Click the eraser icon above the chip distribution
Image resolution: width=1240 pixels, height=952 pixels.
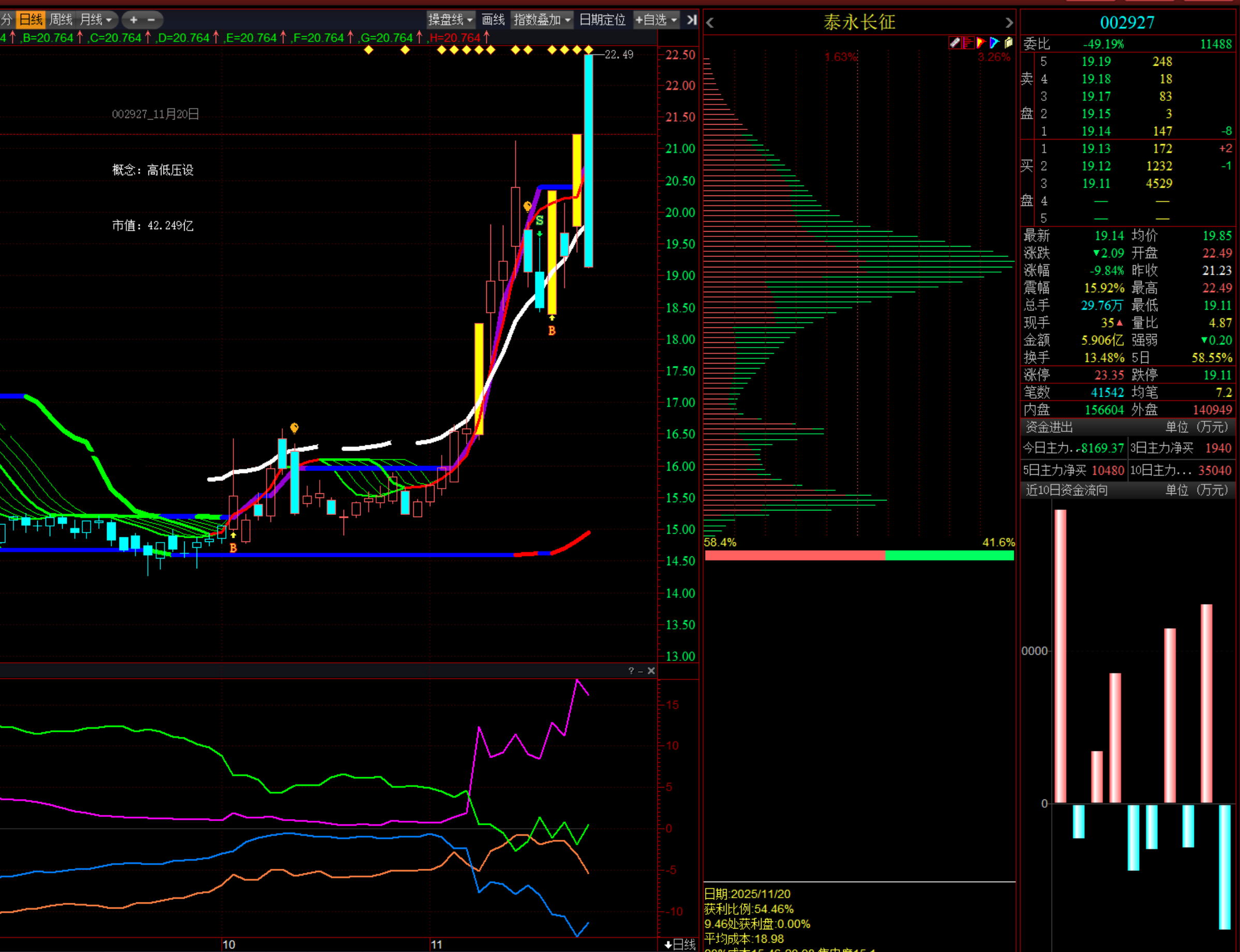[955, 42]
